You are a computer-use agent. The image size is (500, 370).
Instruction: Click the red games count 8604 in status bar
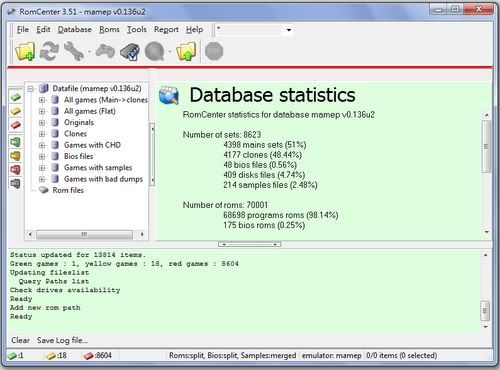[97, 356]
